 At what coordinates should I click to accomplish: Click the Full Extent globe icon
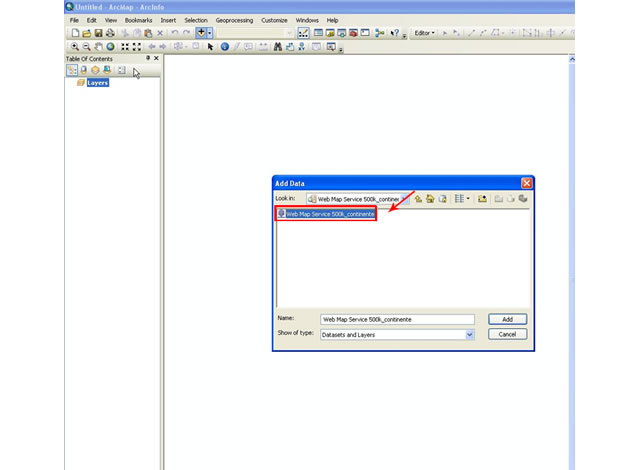(110, 47)
